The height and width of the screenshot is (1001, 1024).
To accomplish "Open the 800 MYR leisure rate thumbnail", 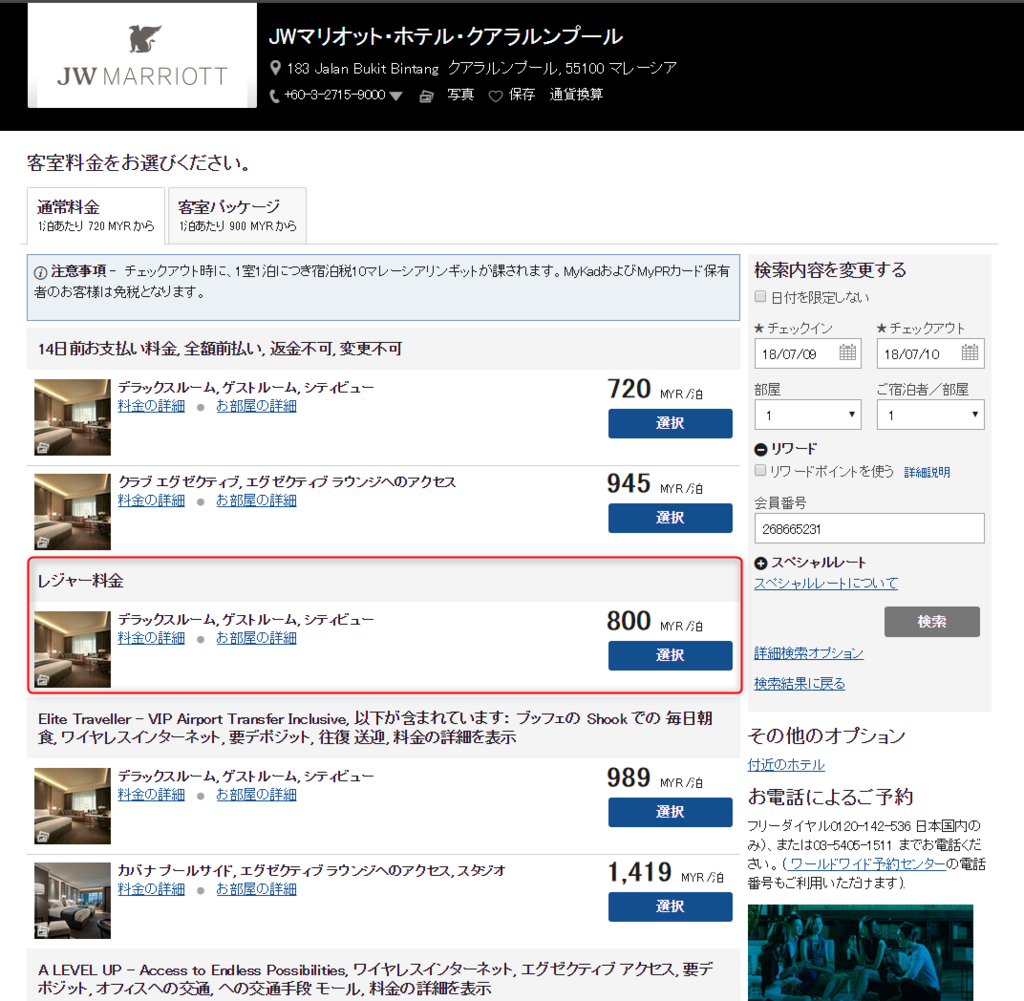I will 72,649.
